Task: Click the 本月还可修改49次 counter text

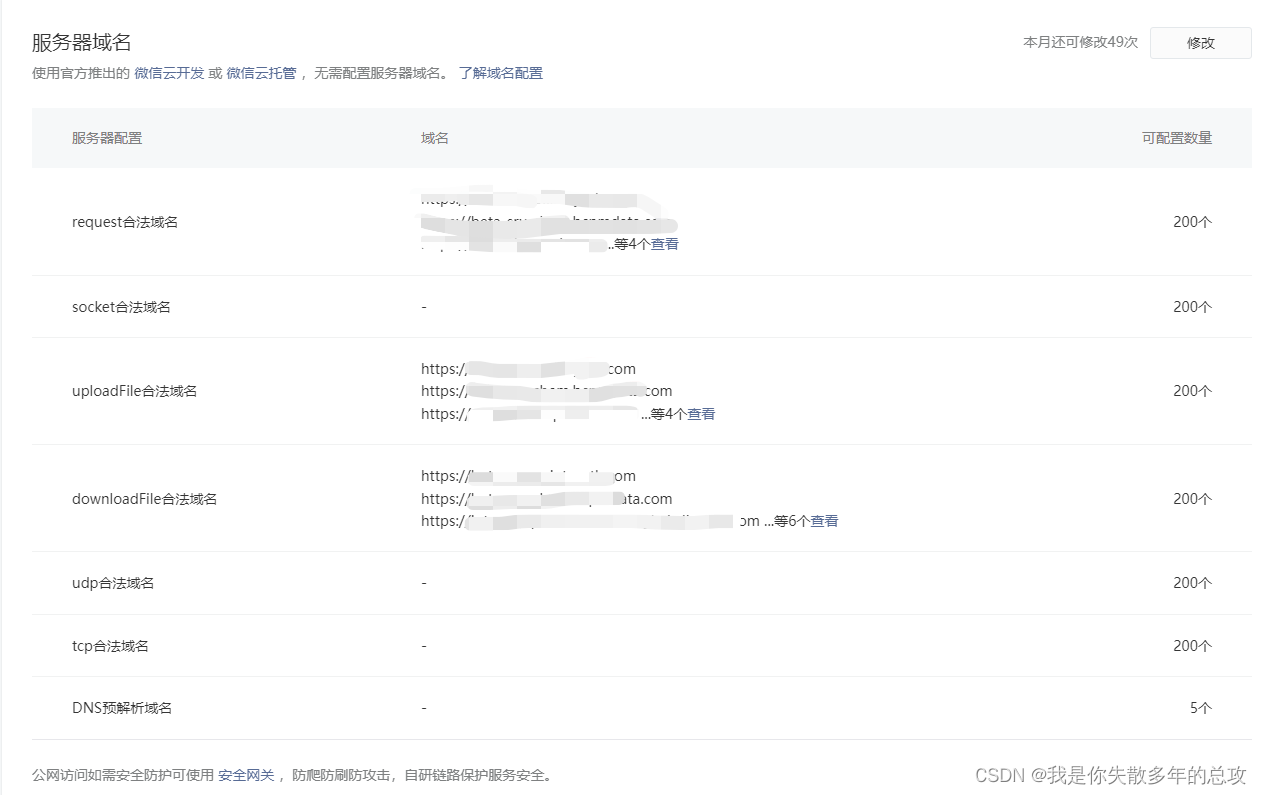Action: click(x=1080, y=42)
